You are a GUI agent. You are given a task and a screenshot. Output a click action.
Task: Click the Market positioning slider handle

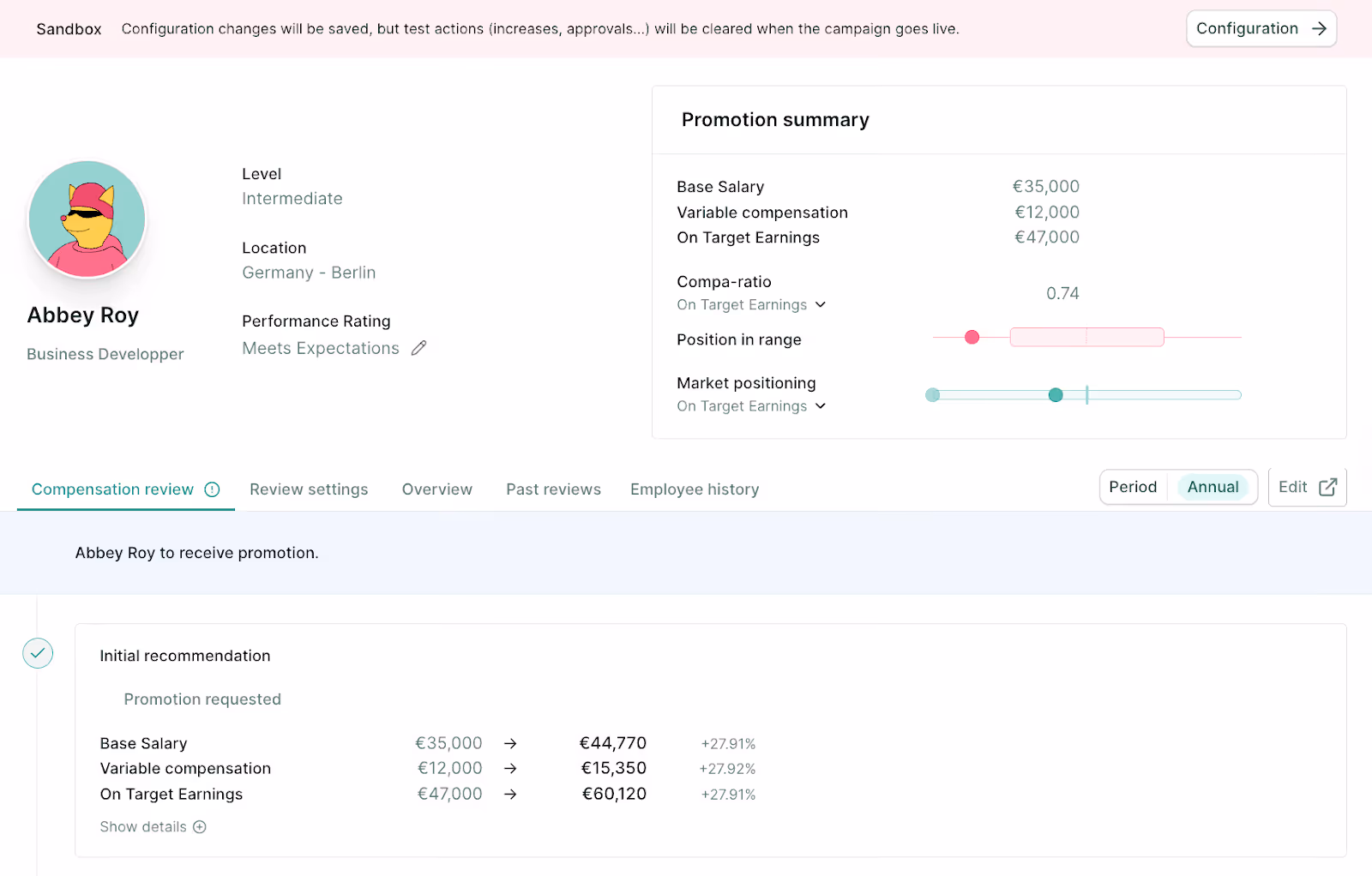click(x=1056, y=395)
